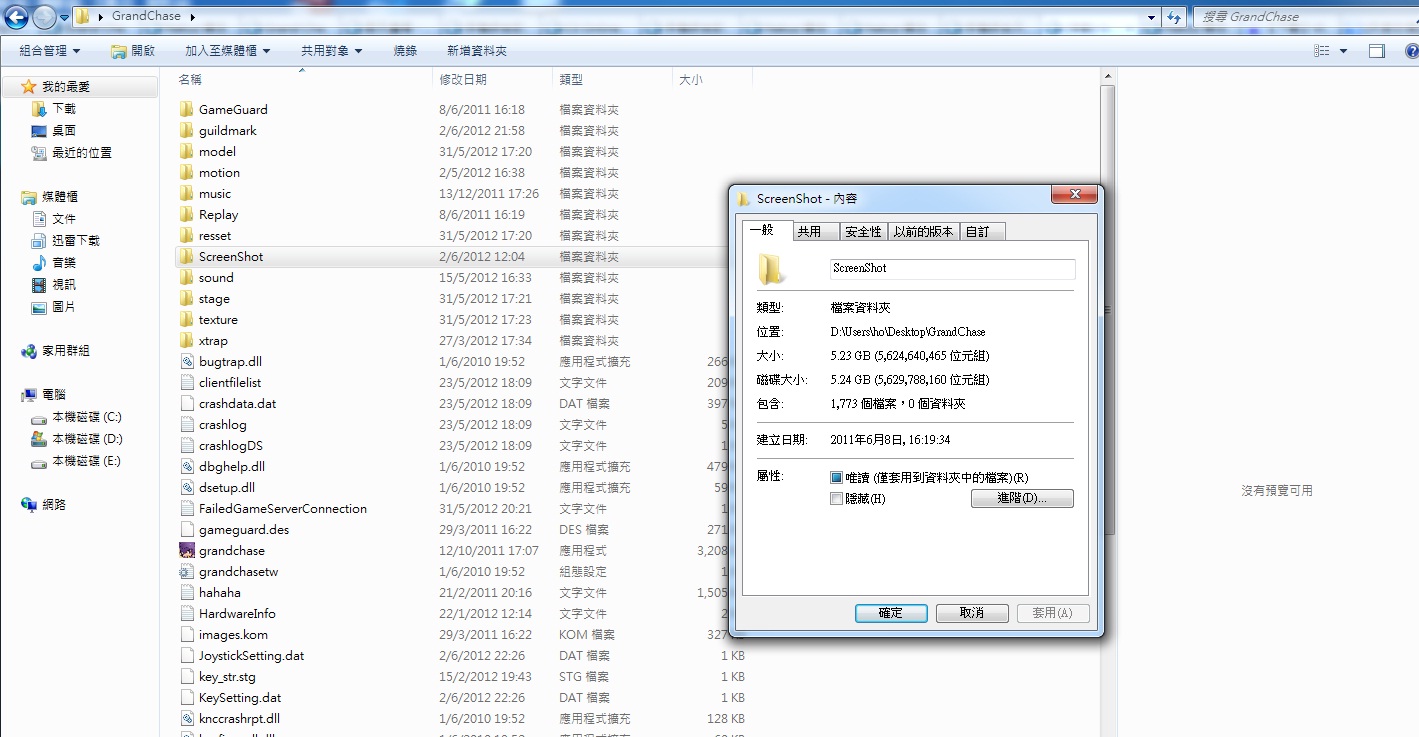Toggle the 唯讀 read-only checkbox

click(x=837, y=478)
